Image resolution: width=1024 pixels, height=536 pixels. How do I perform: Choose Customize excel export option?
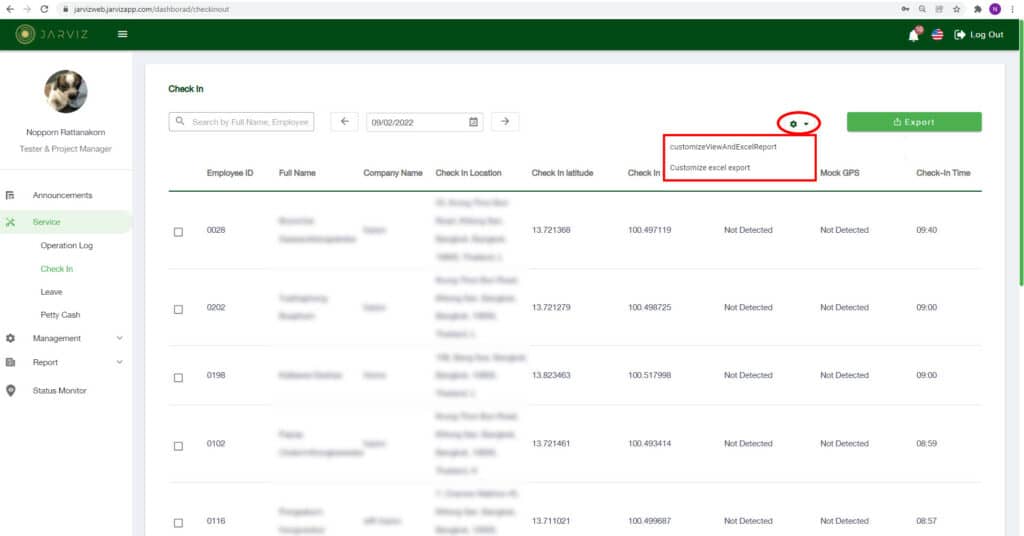pyautogui.click(x=710, y=168)
